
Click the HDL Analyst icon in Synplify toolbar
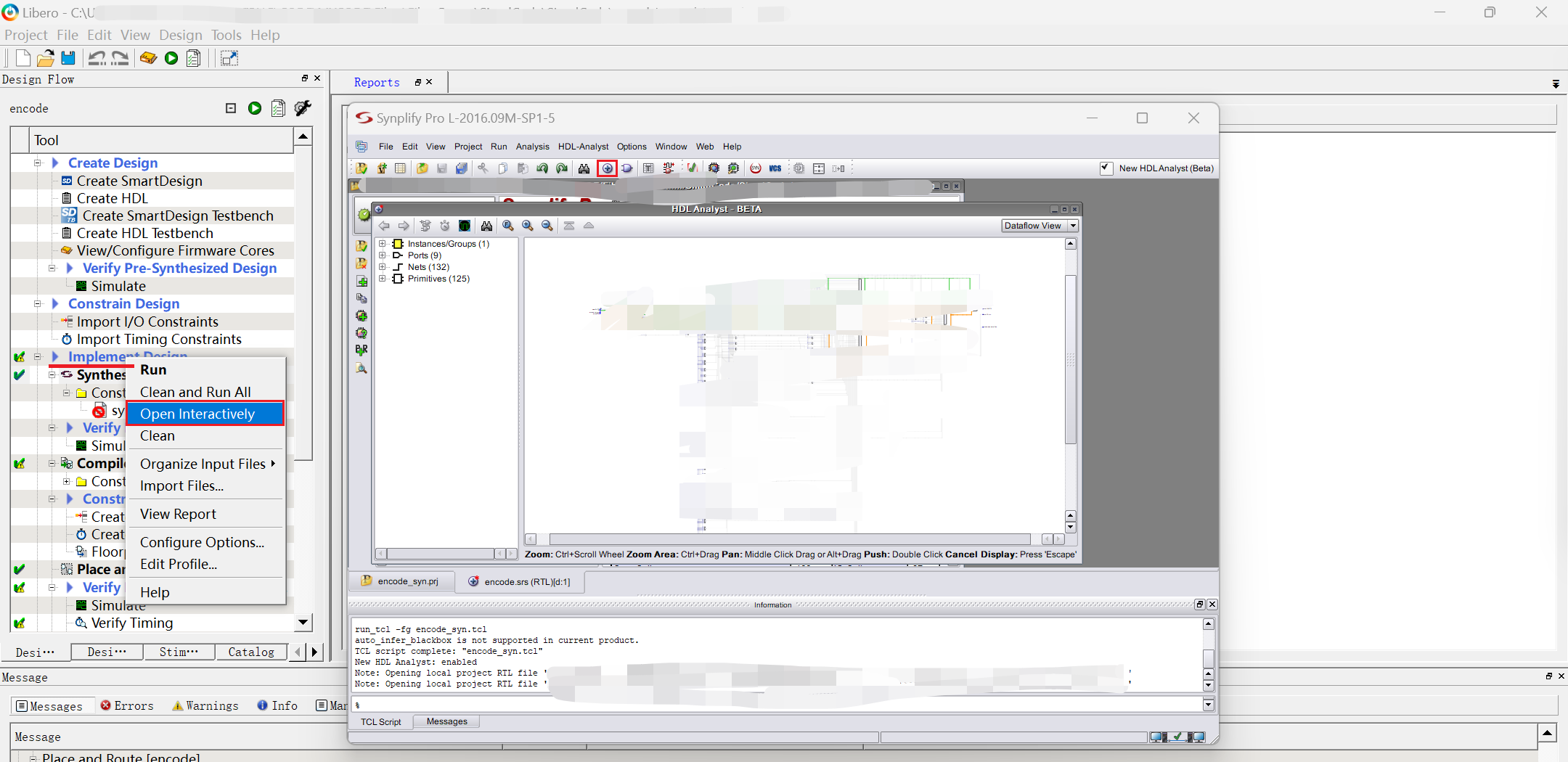pyautogui.click(x=607, y=168)
